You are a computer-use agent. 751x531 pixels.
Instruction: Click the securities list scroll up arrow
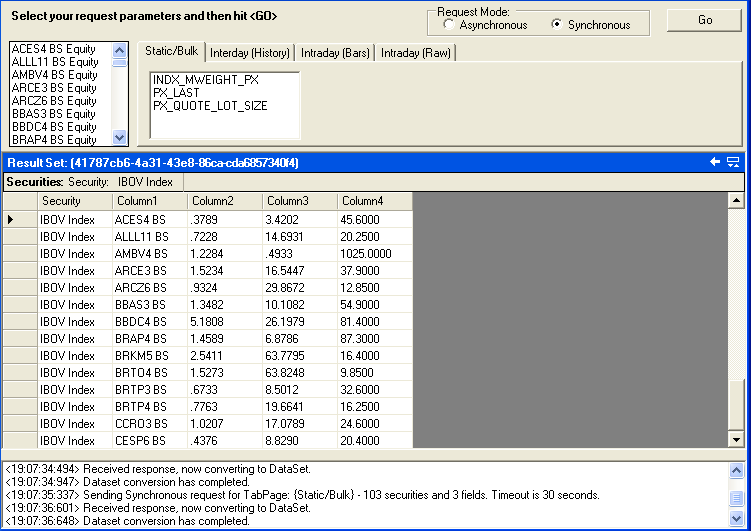[x=119, y=50]
